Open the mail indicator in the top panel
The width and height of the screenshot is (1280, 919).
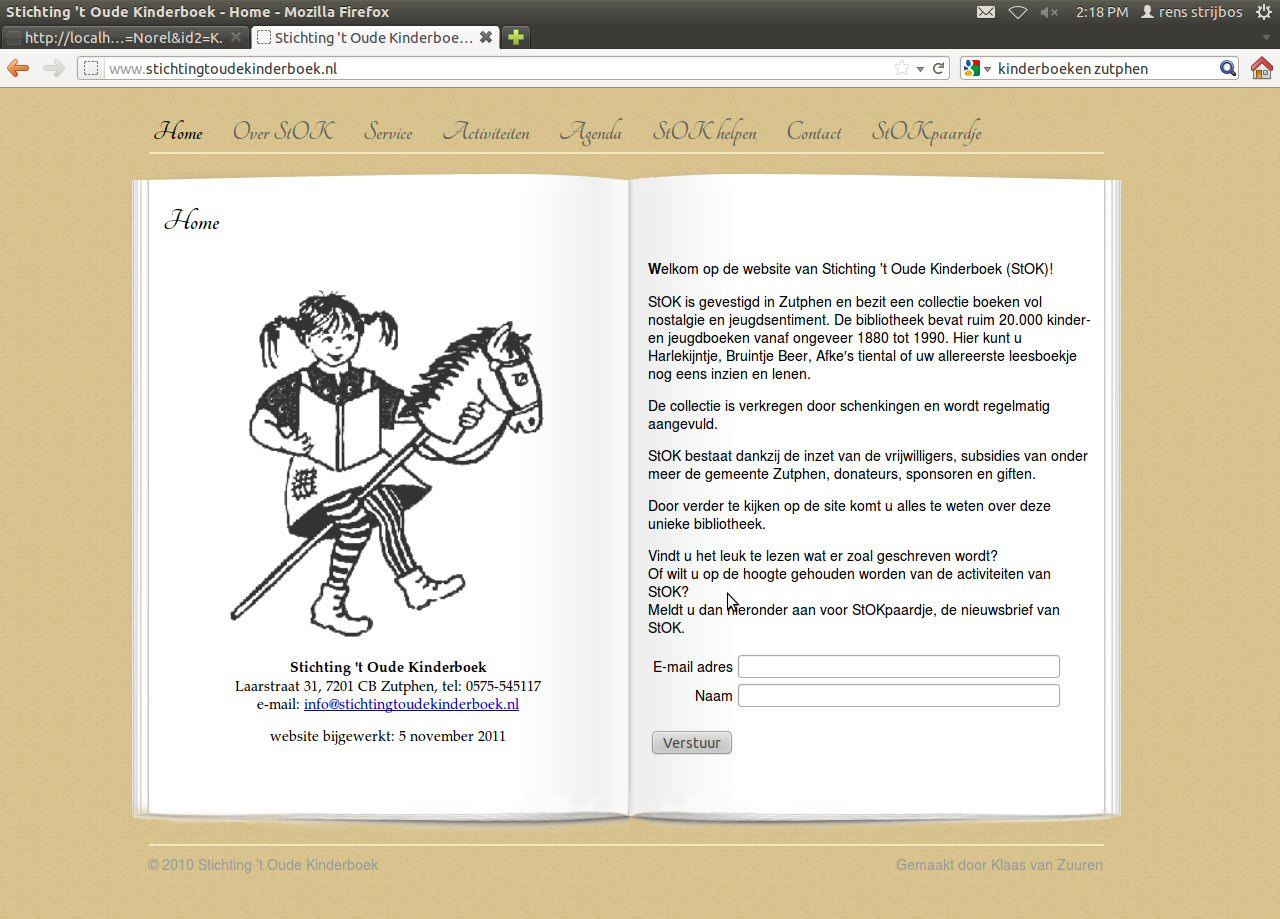pyautogui.click(x=986, y=12)
